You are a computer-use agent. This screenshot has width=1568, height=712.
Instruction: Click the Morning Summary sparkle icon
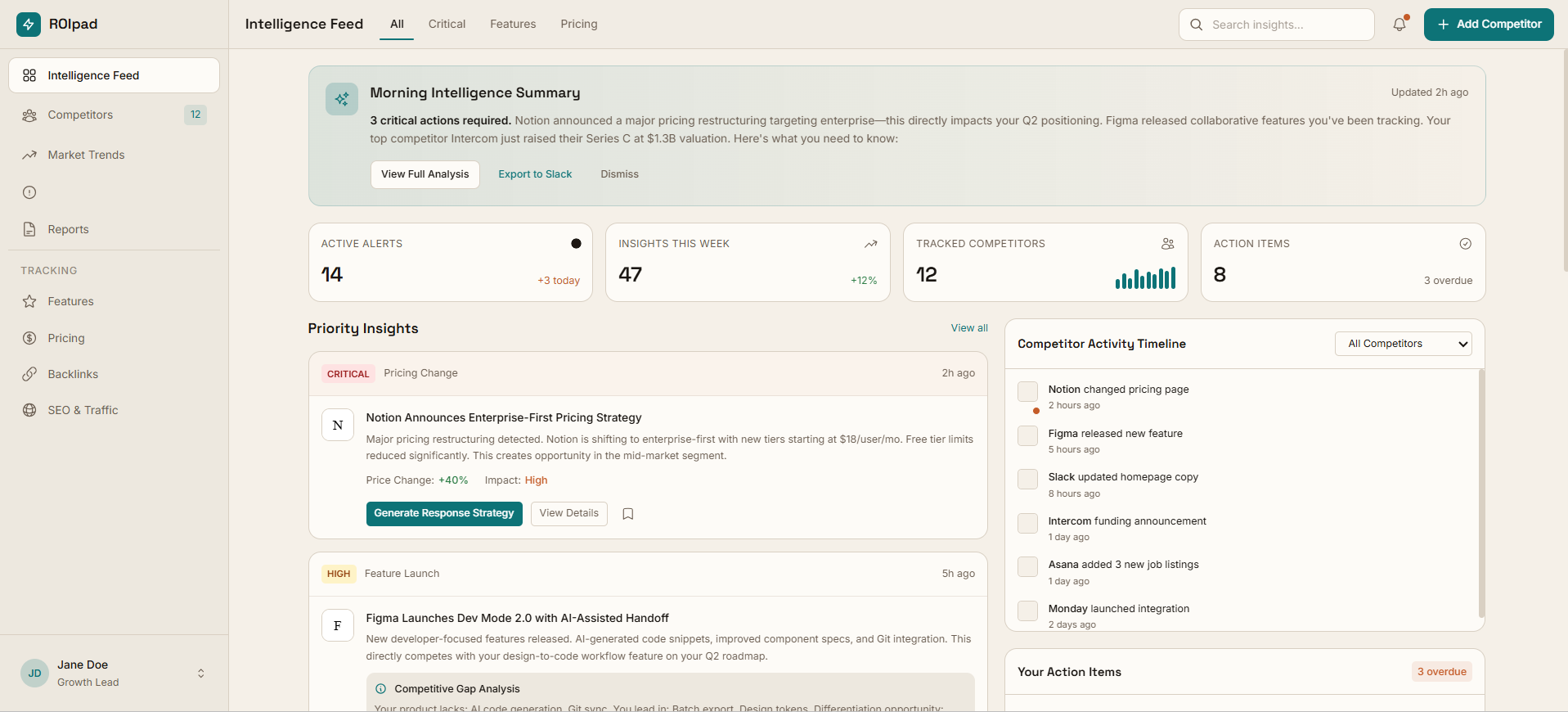pyautogui.click(x=342, y=99)
